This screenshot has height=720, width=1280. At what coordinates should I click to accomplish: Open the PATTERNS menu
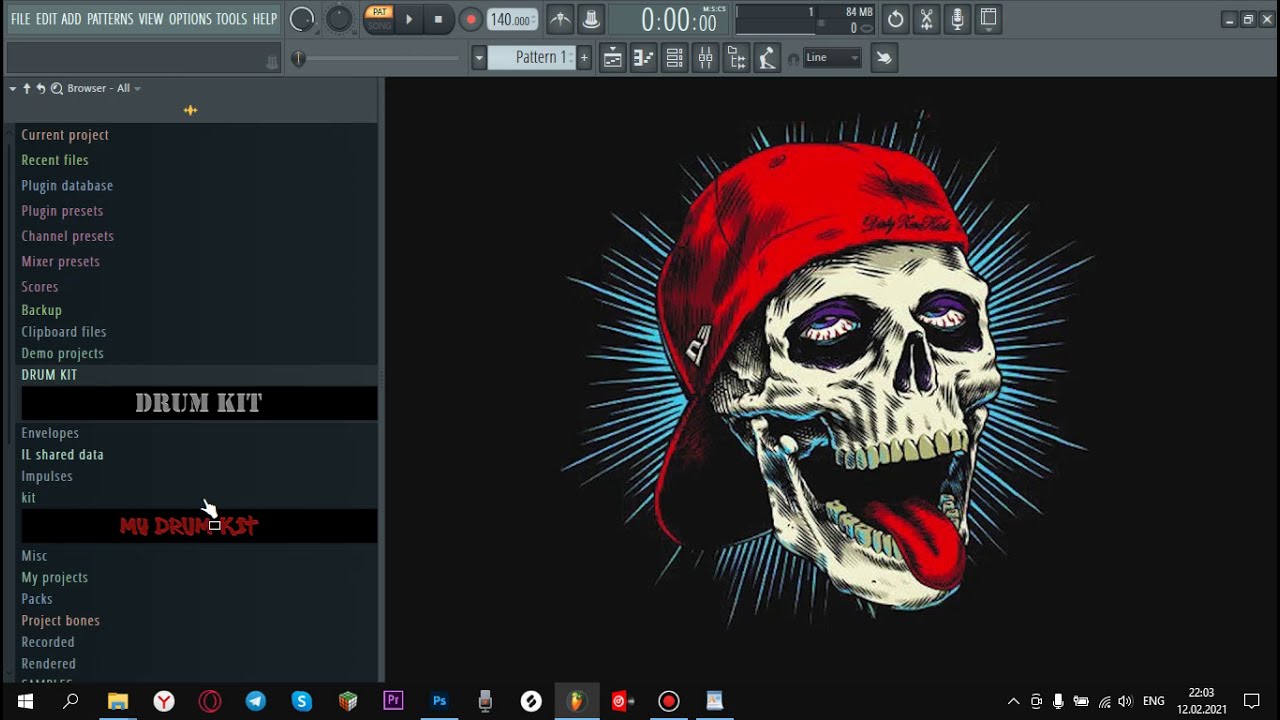pyautogui.click(x=110, y=19)
